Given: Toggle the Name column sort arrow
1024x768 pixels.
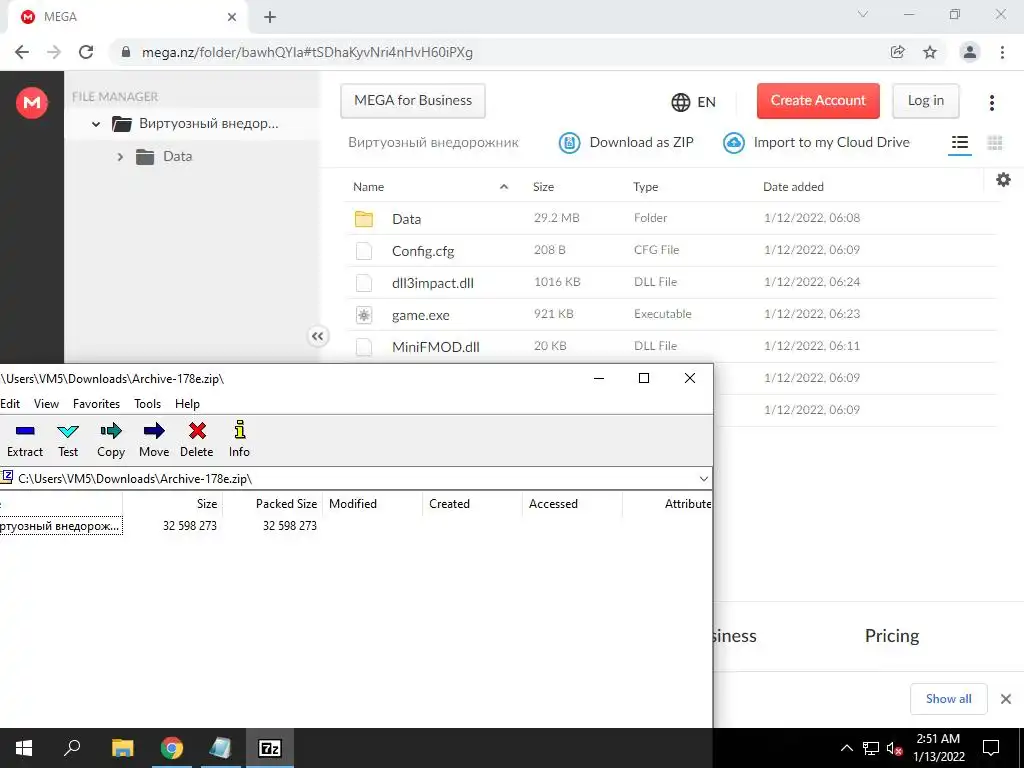Looking at the screenshot, I should pyautogui.click(x=504, y=187).
